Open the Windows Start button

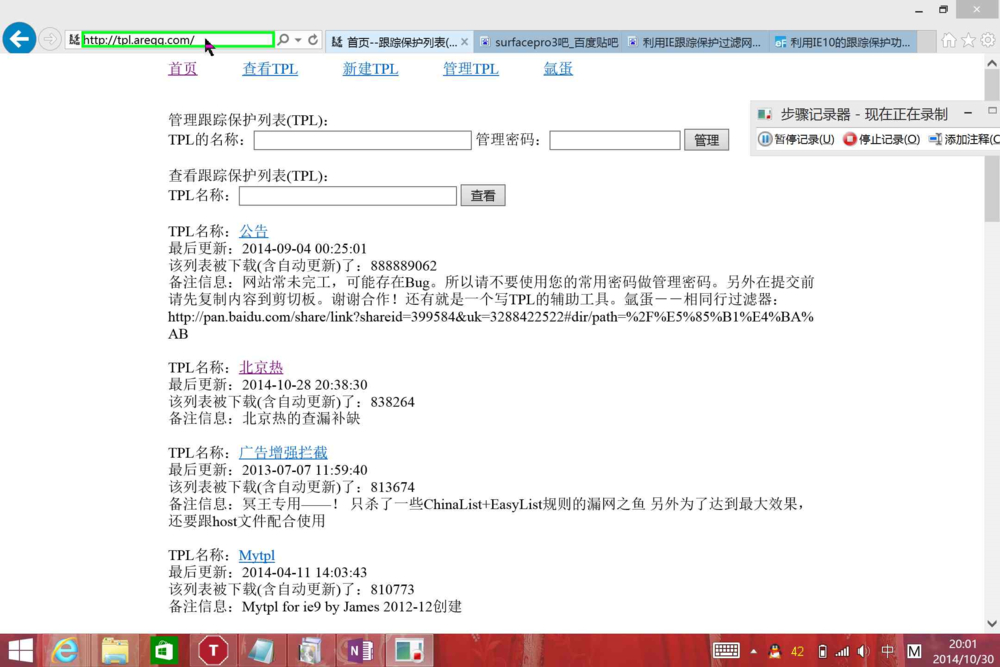[20, 650]
